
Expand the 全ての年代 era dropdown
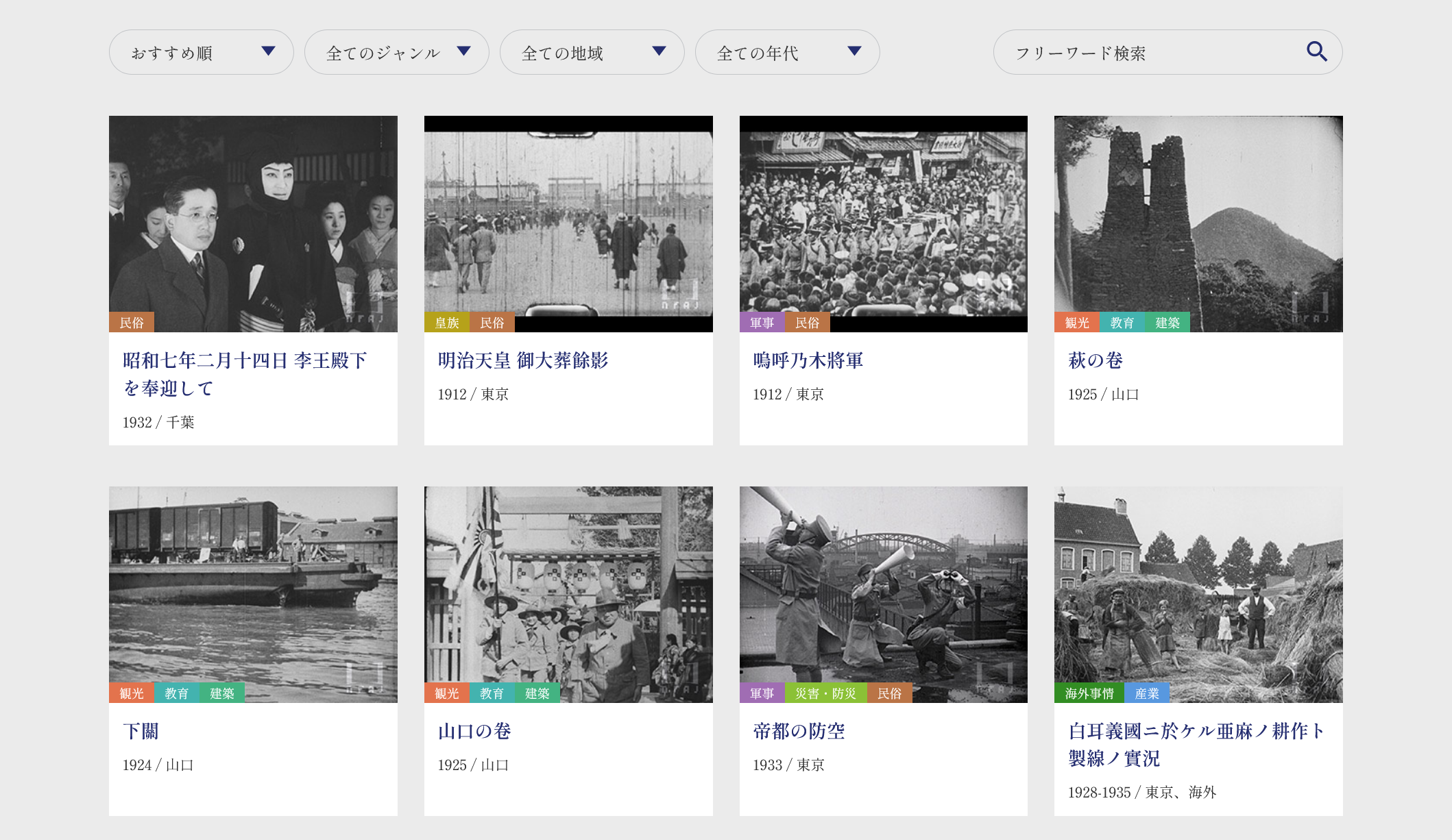point(787,52)
